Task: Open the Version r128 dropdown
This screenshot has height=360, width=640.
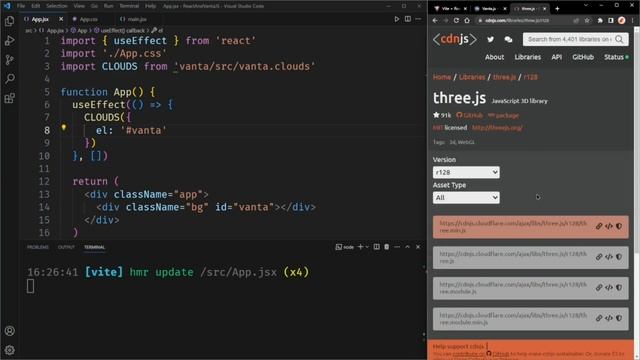Action: [x=466, y=172]
